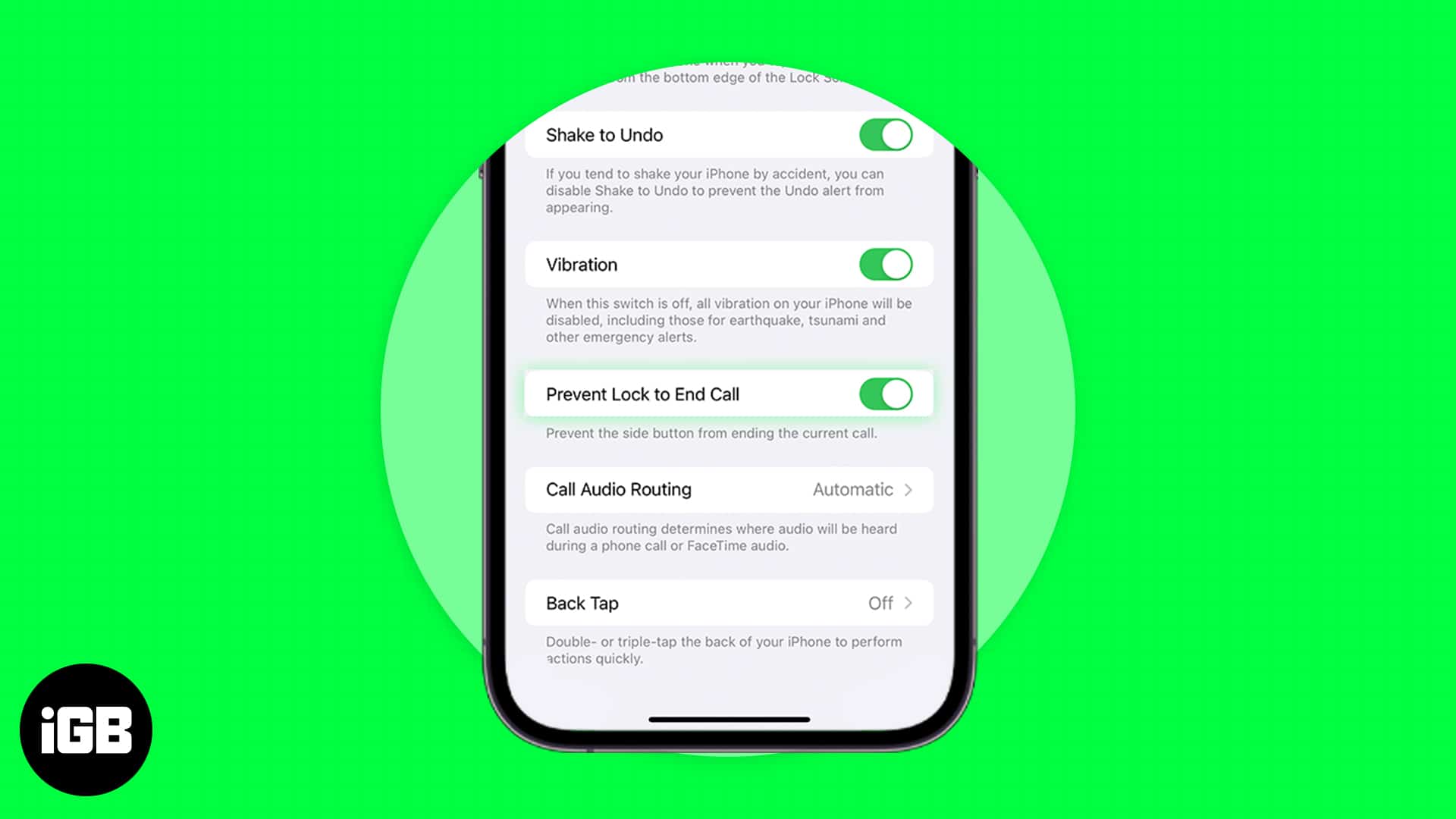The image size is (1456, 819).
Task: Scroll up to view more accessibility settings
Action: tap(728, 80)
